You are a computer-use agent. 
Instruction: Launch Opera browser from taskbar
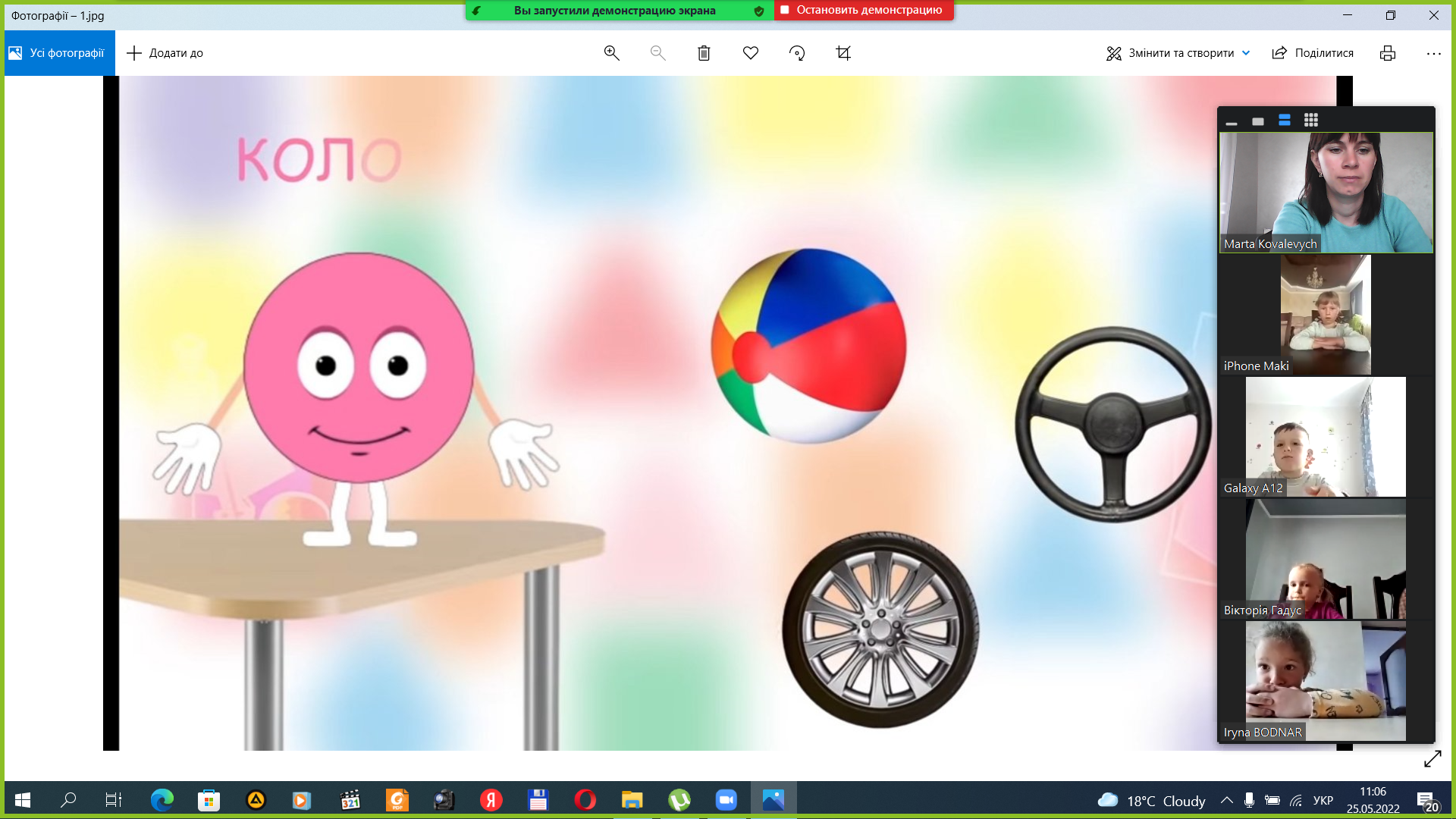coord(585,800)
